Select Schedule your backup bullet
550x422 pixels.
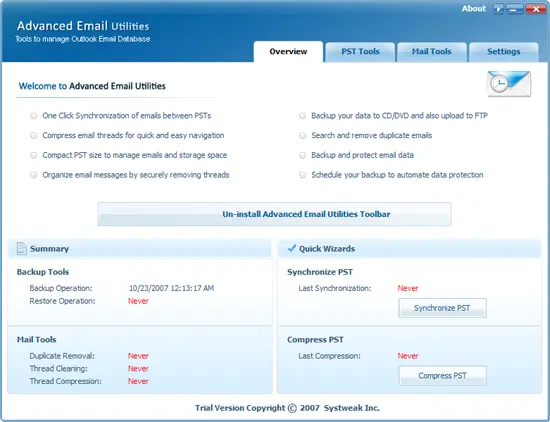[302, 175]
